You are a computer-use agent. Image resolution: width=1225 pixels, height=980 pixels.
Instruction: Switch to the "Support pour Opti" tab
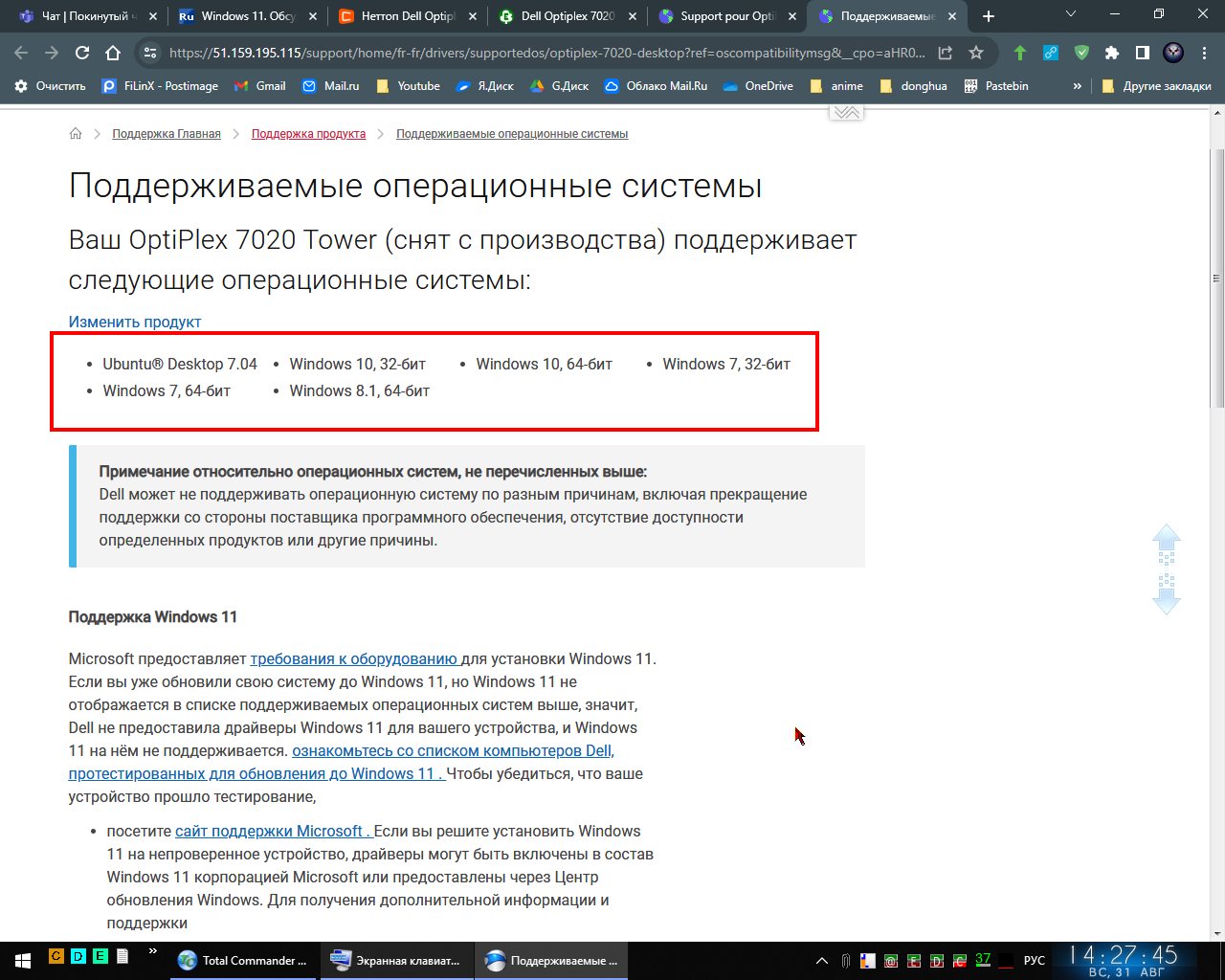coord(726,16)
